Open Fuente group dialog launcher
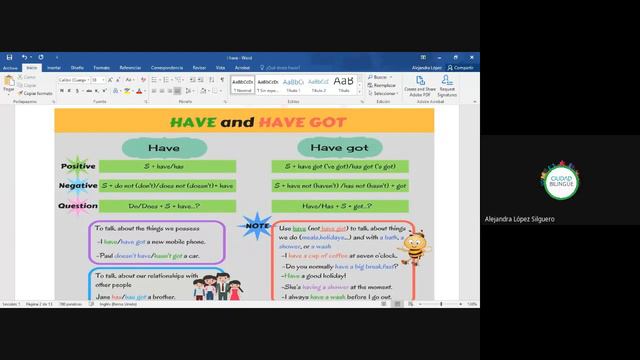This screenshot has height=360, width=640. tap(146, 102)
